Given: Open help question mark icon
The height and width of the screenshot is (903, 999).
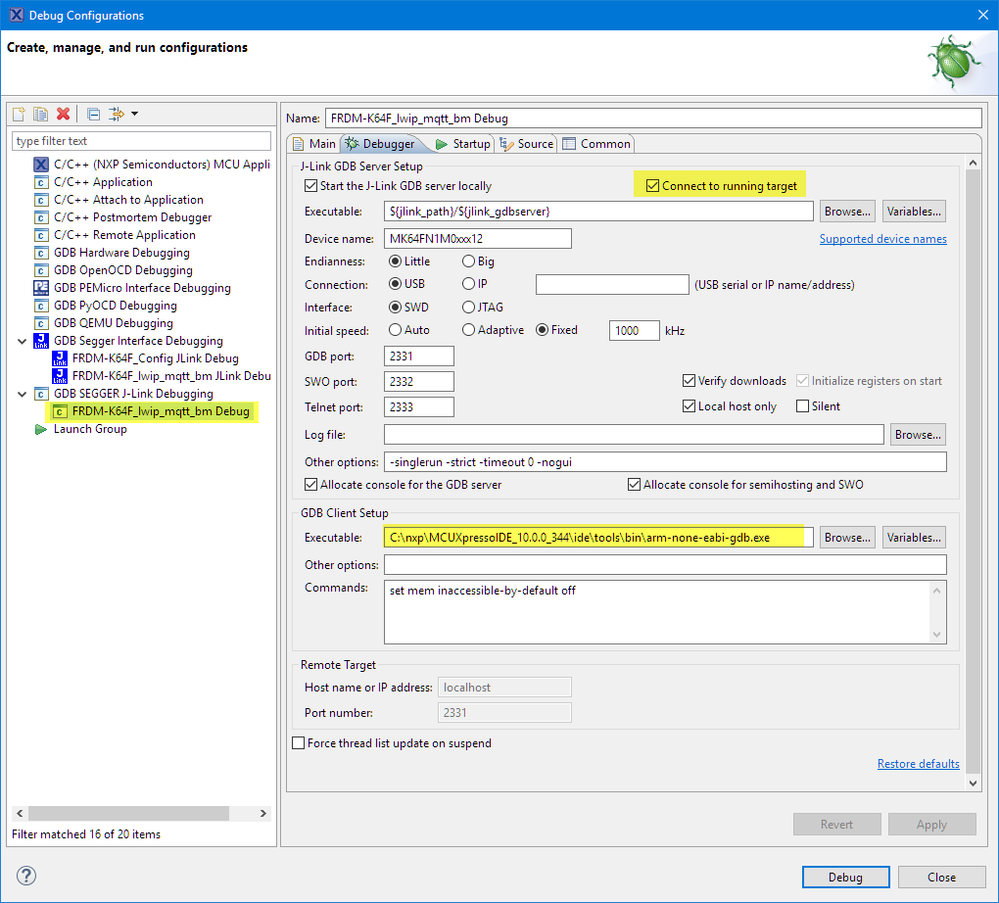Looking at the screenshot, I should (x=26, y=876).
